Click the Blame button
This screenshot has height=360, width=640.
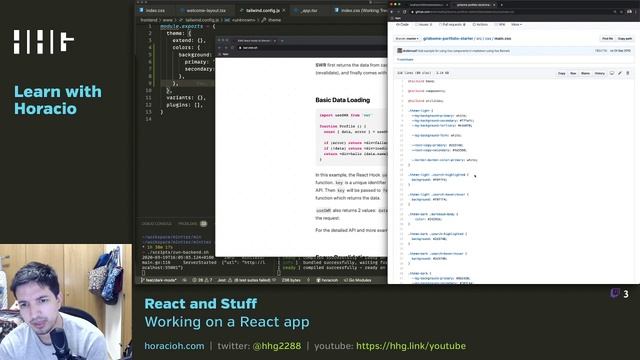pos(585,73)
